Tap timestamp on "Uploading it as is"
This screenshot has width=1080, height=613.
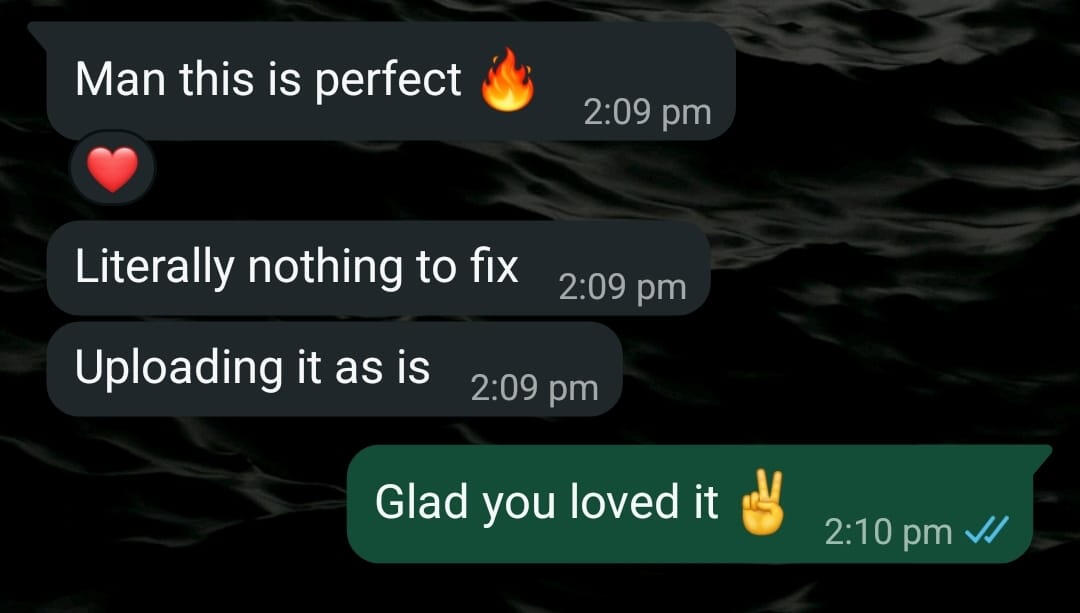(534, 388)
